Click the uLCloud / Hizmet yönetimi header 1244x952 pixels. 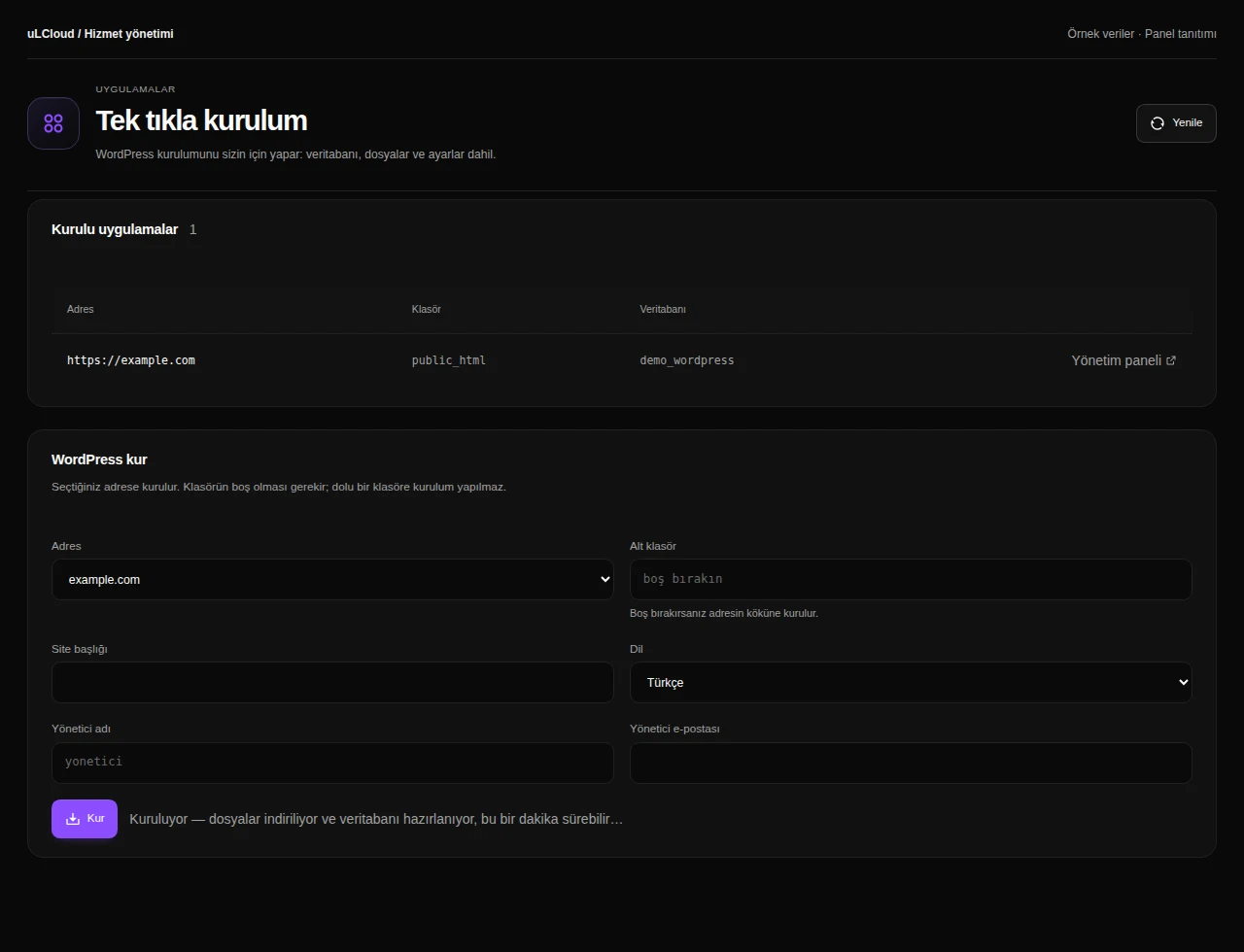100,34
